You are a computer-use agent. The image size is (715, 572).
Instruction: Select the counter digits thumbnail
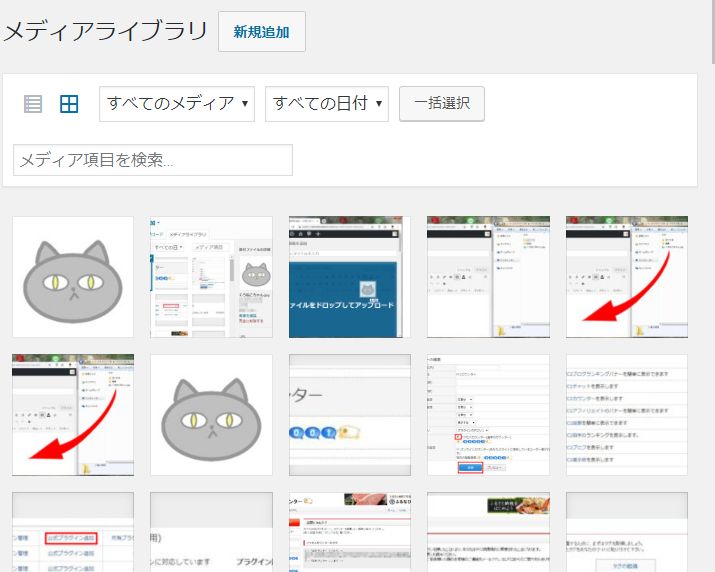pos(350,415)
